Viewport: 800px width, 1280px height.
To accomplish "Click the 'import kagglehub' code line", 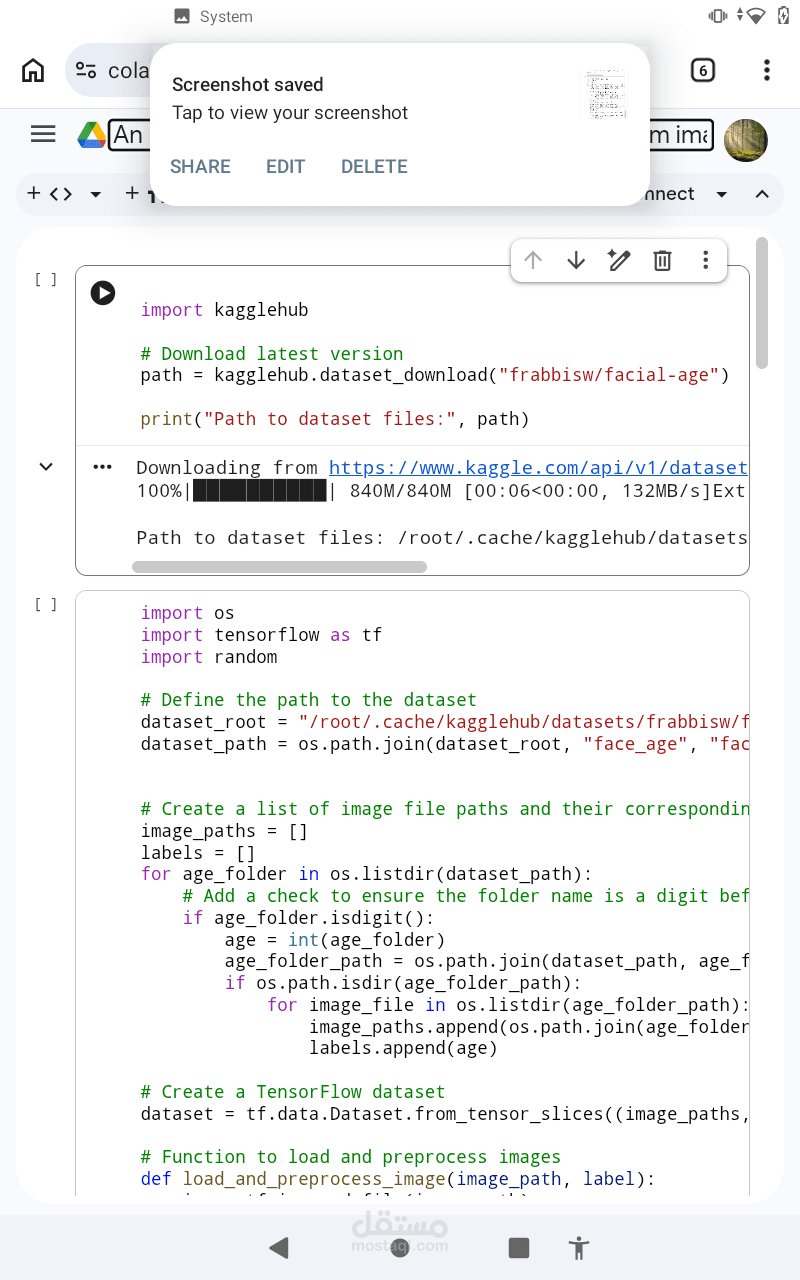I will [x=224, y=310].
